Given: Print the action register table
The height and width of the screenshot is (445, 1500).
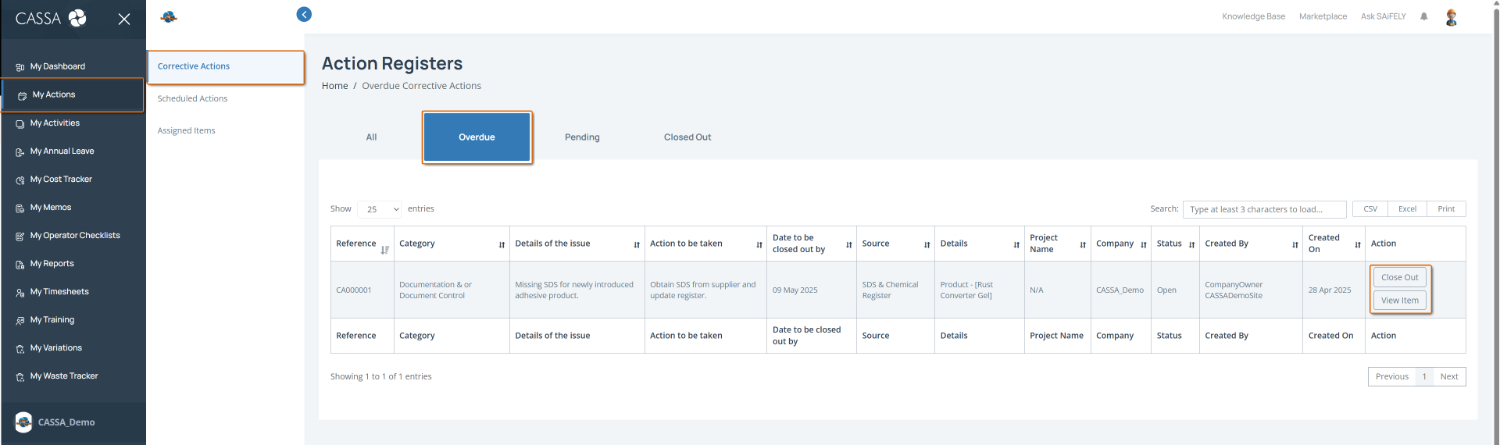Looking at the screenshot, I should [1446, 209].
